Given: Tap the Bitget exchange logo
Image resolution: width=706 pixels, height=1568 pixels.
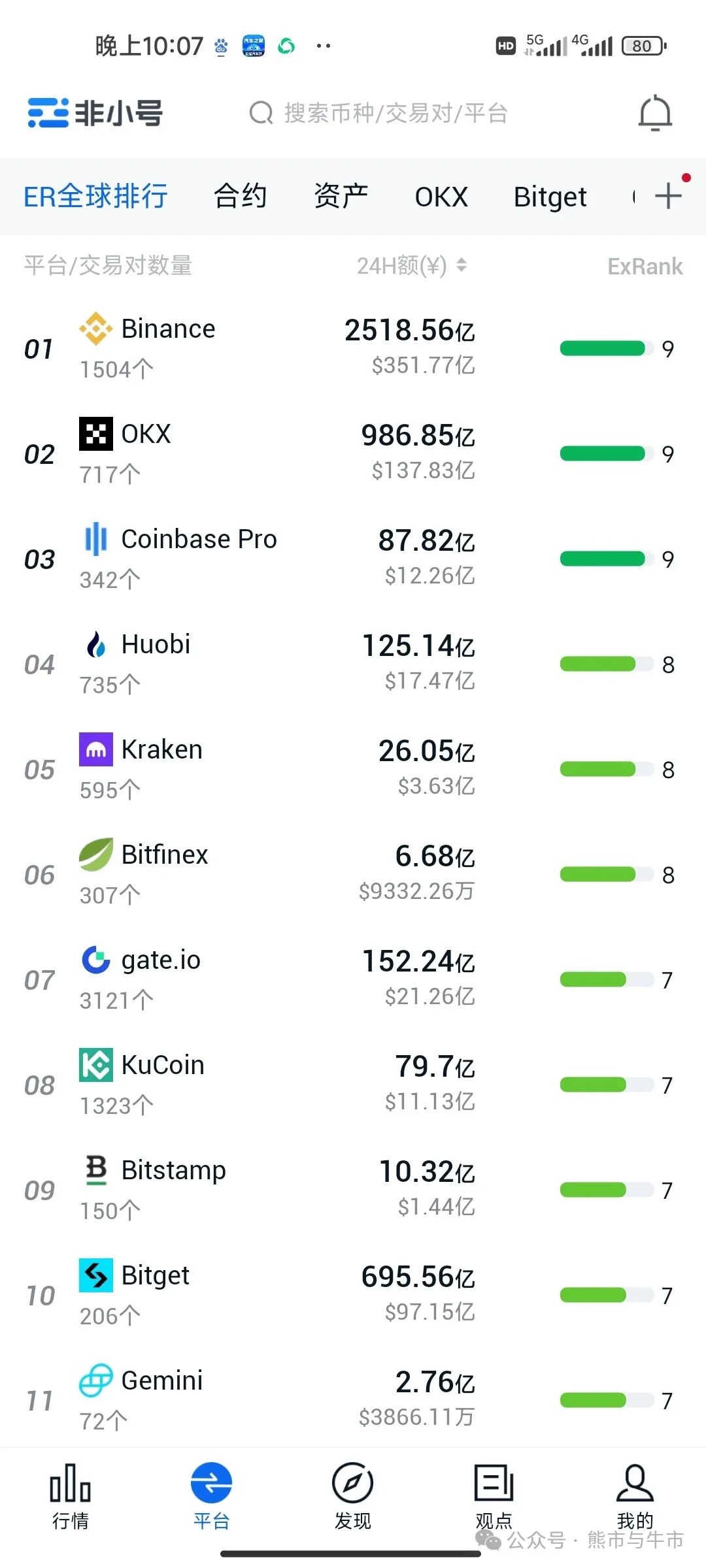Looking at the screenshot, I should 96,1275.
